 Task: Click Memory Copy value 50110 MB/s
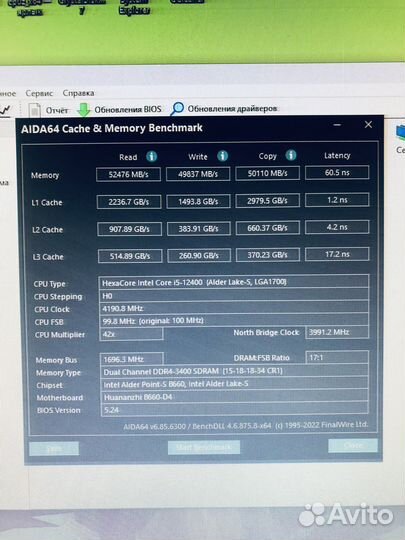tap(268, 173)
